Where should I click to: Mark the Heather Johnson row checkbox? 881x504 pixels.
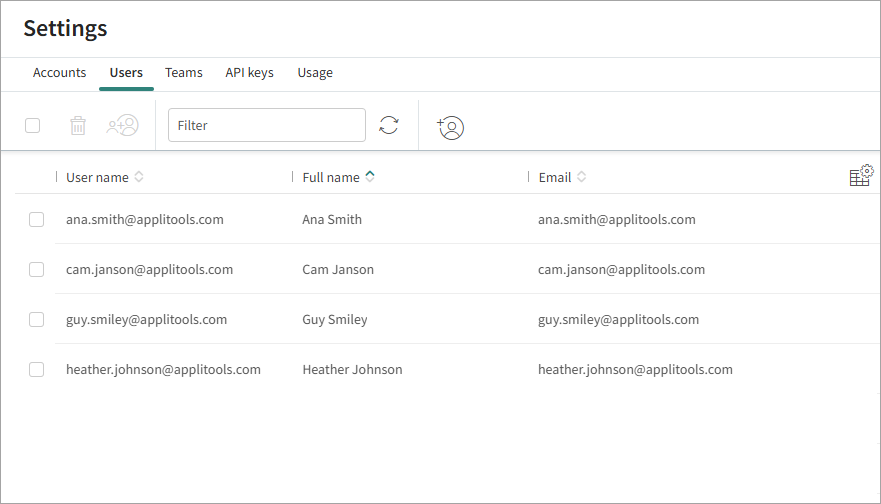[x=37, y=370]
